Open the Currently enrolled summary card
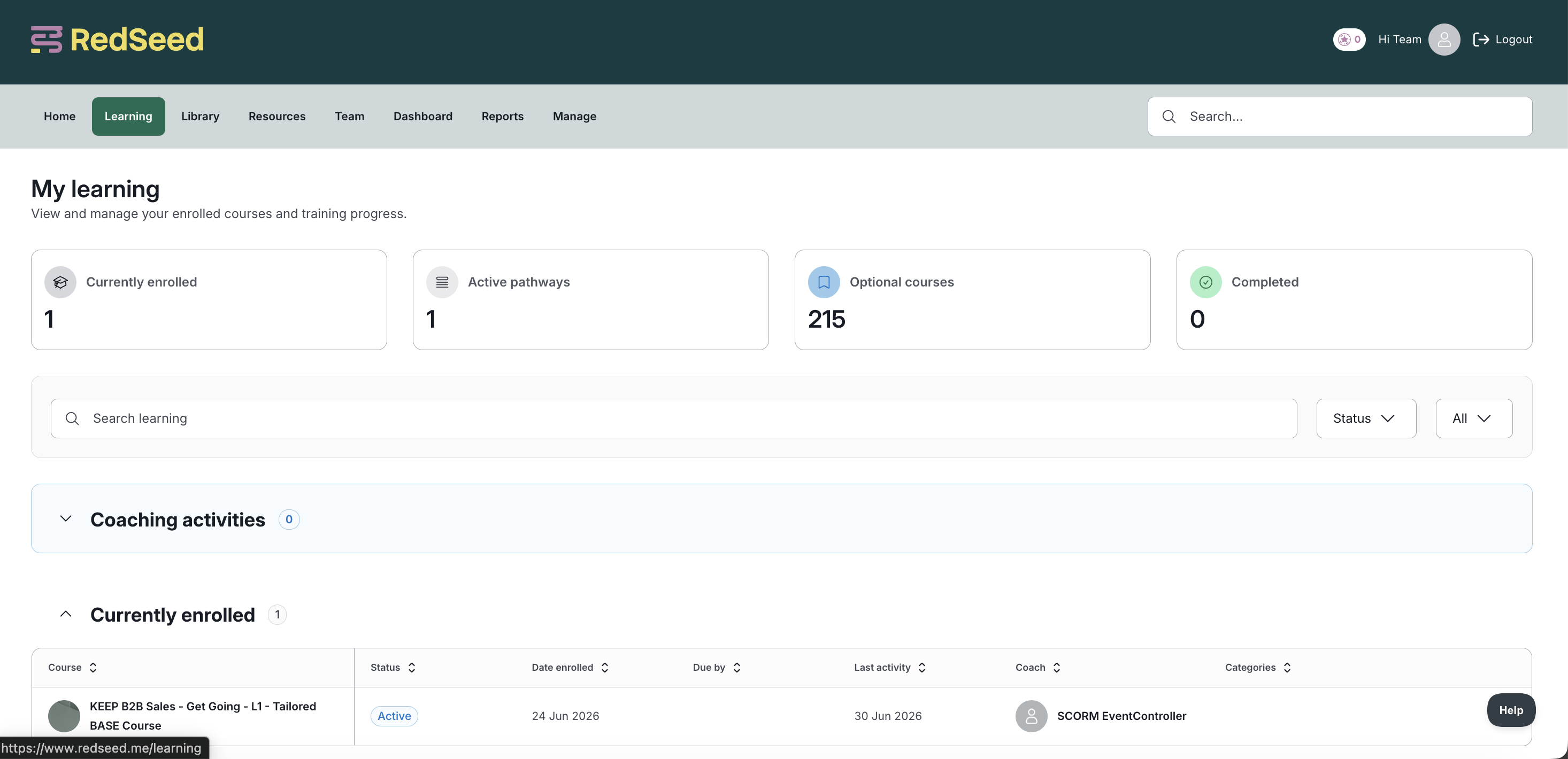The image size is (1568, 759). (209, 300)
